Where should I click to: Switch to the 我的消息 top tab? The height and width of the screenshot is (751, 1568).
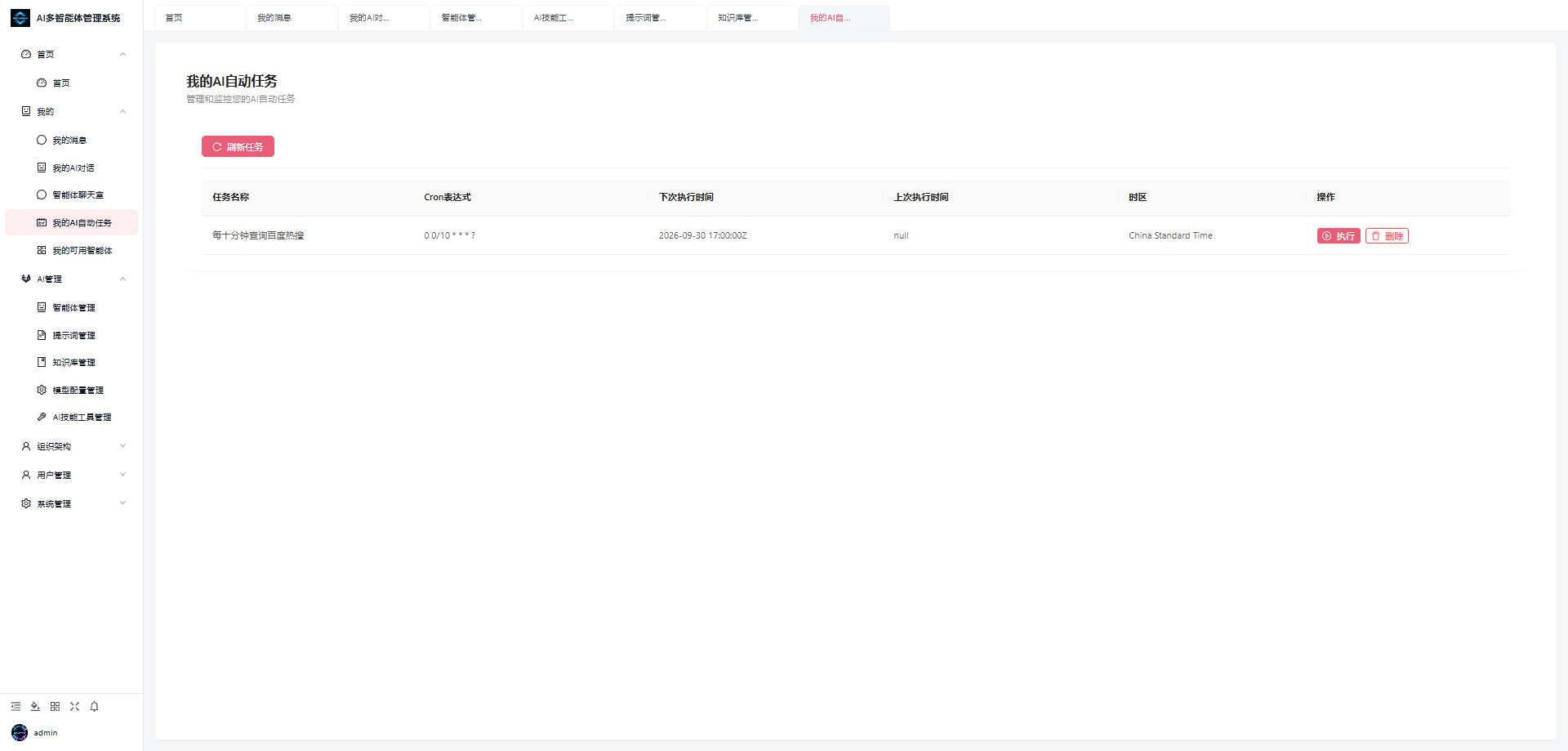pos(292,18)
